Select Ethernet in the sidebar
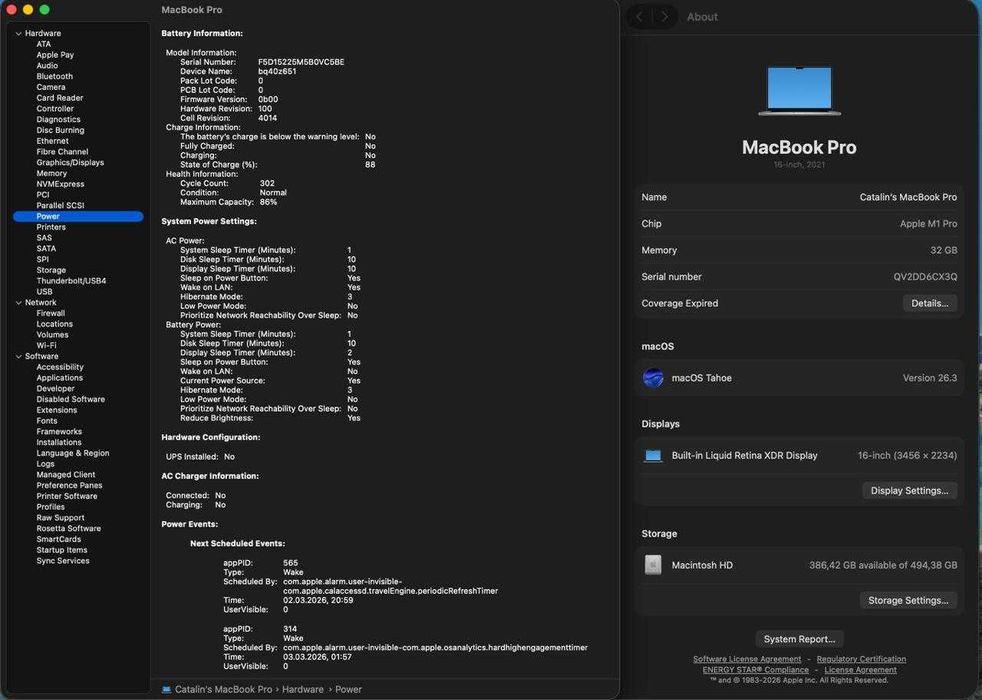The height and width of the screenshot is (700, 982). tap(53, 141)
